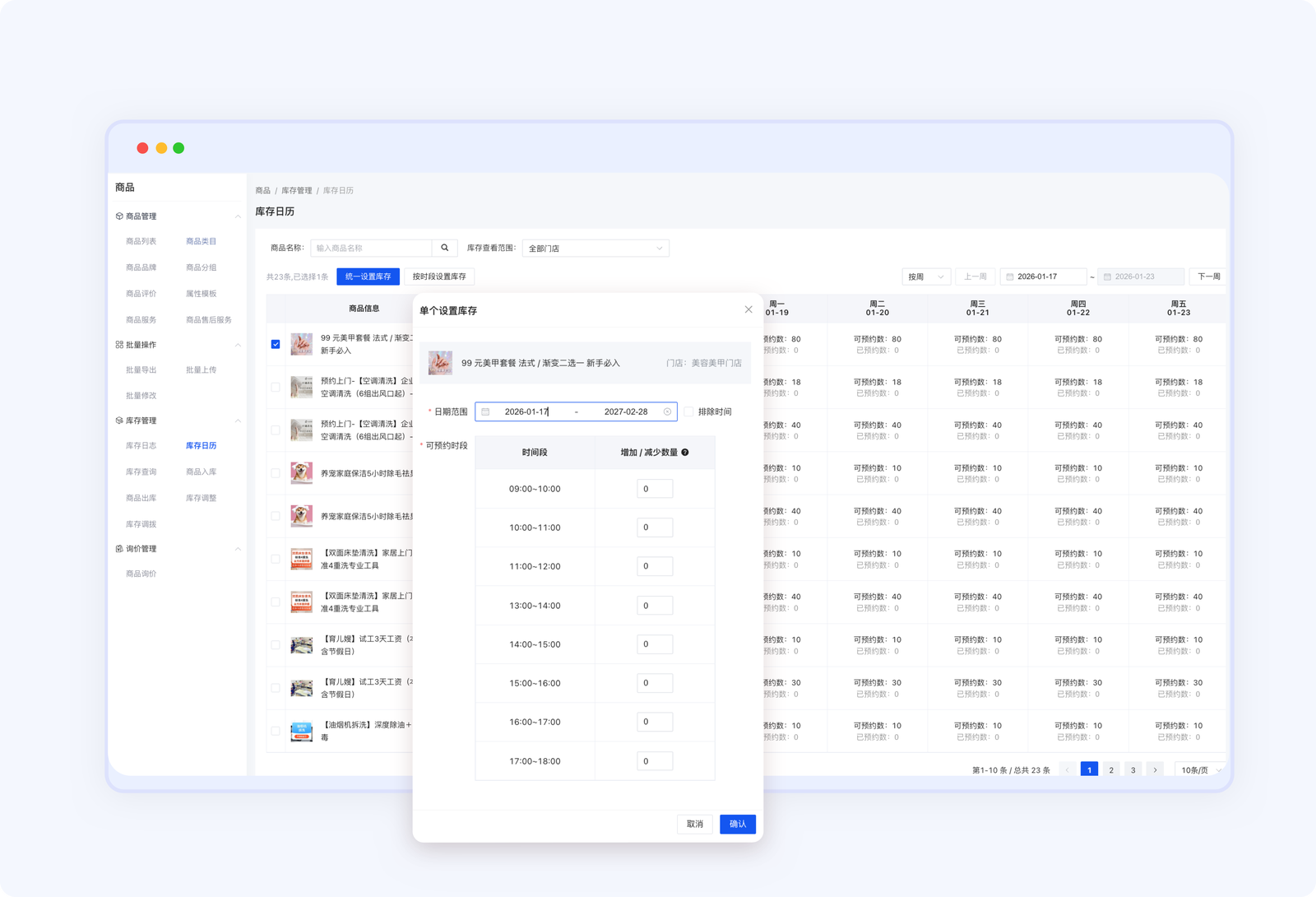The width and height of the screenshot is (1316, 897).
Task: Click the search magnifier icon button
Action: point(444,248)
